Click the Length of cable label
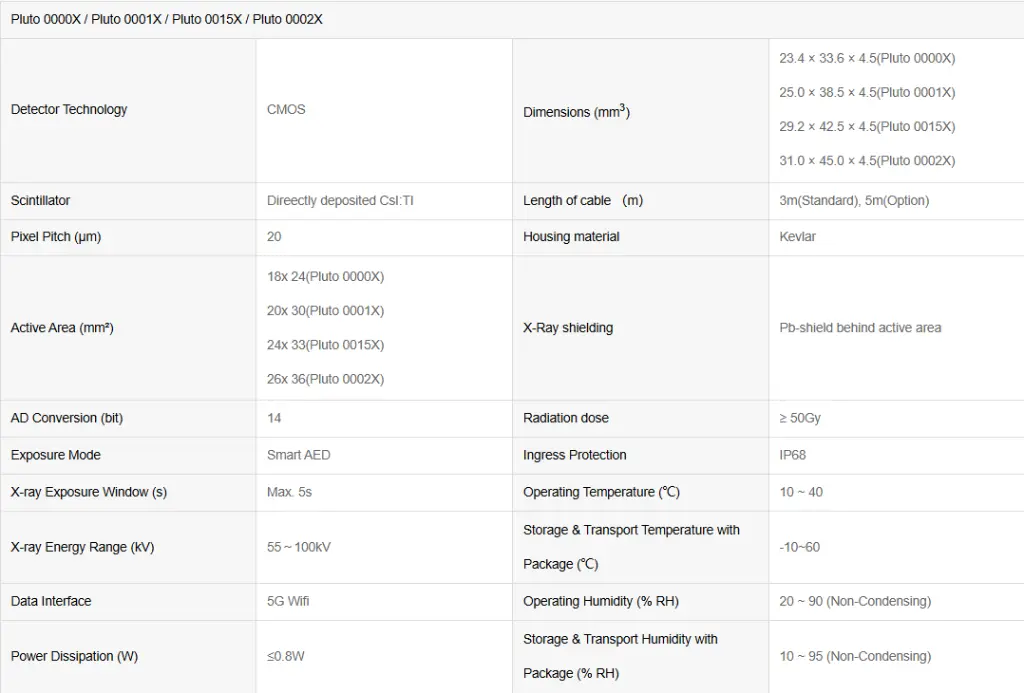 click(582, 200)
